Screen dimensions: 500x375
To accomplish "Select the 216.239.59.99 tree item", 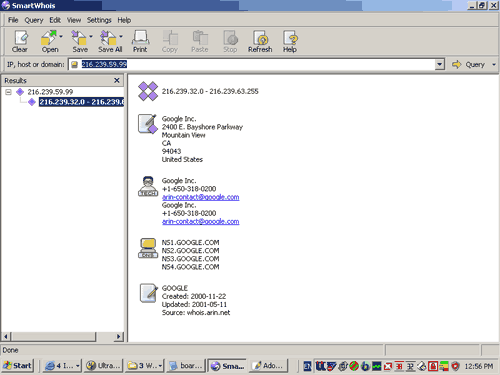I will [50, 92].
